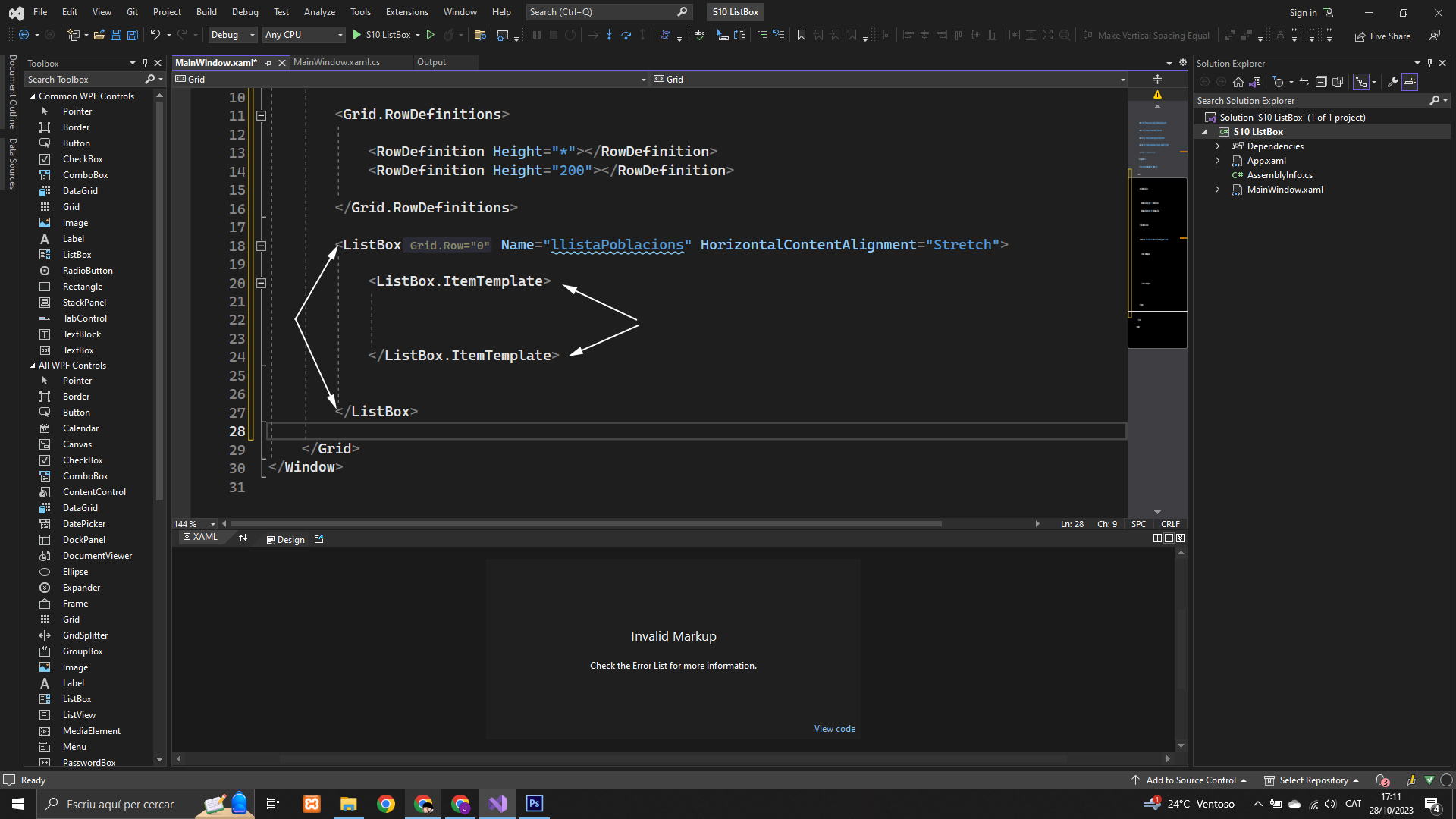Click the Live Share button

(x=1382, y=36)
